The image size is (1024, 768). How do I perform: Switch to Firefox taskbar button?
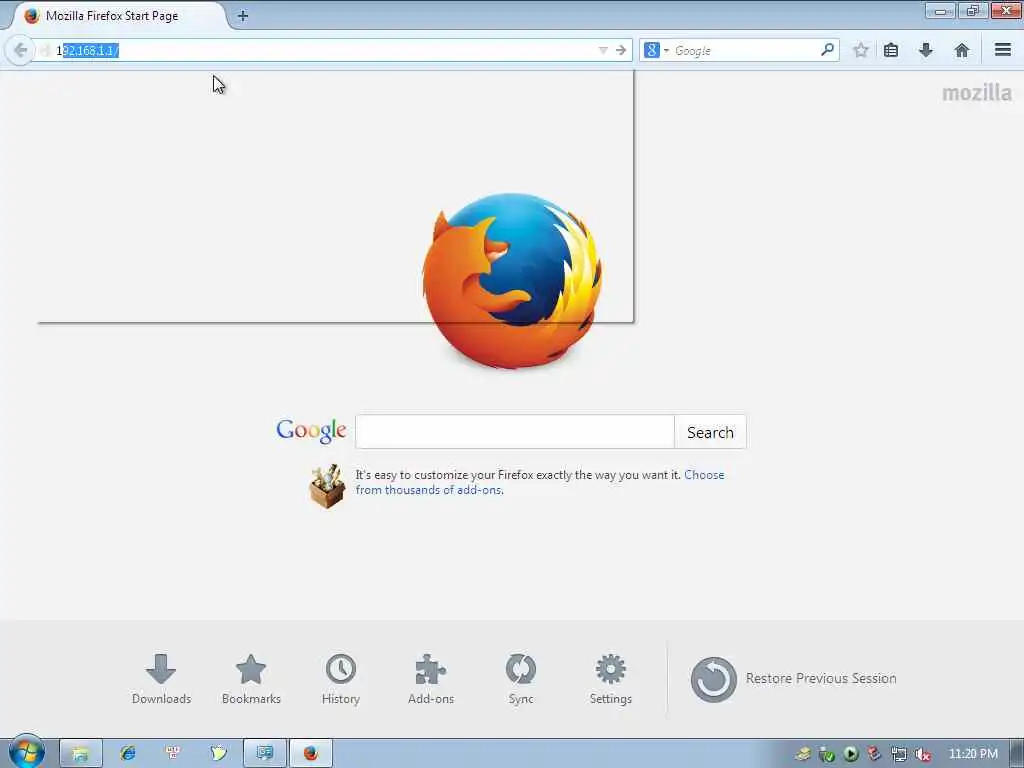pyautogui.click(x=311, y=753)
